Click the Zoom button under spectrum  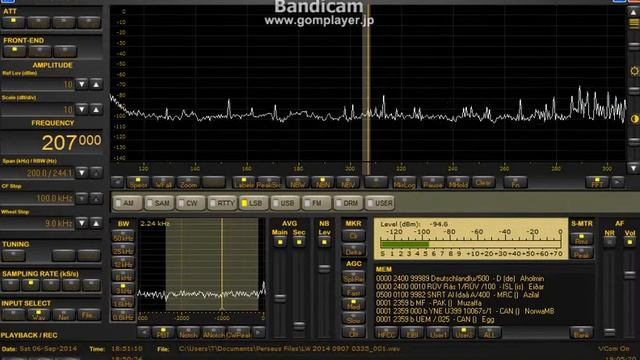click(x=189, y=182)
